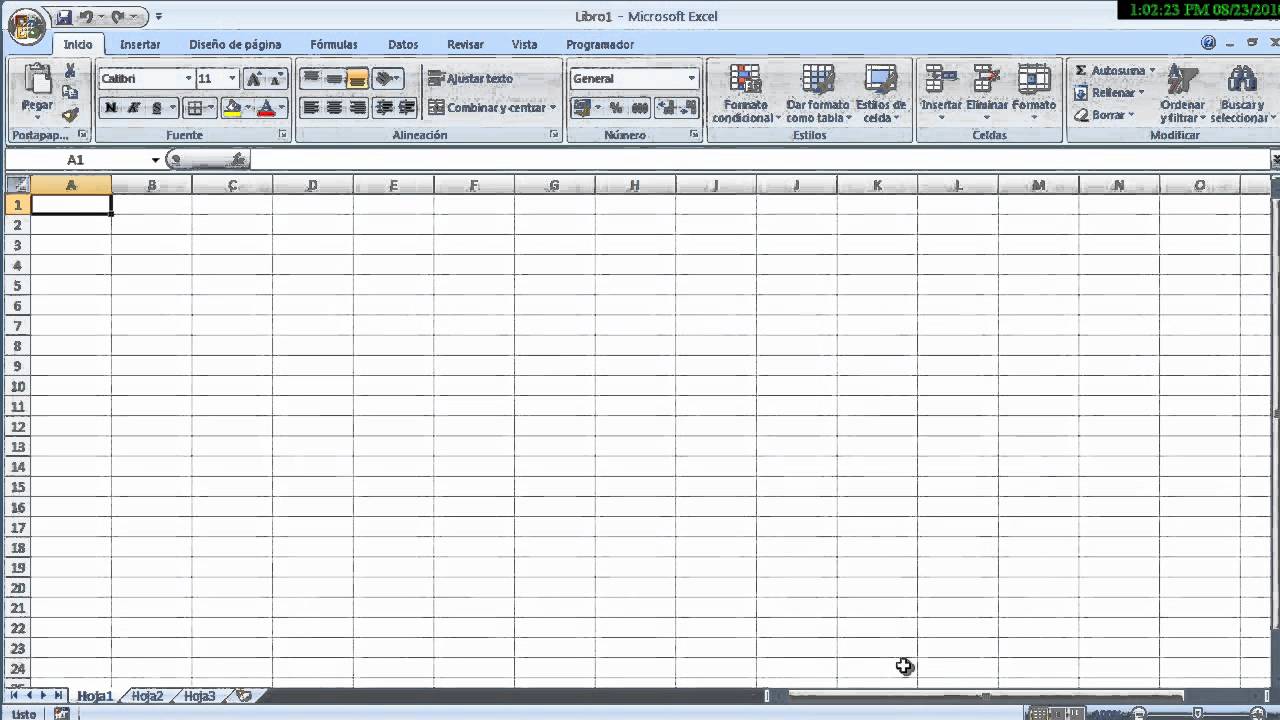
Task: Increase indent in the alignment group
Action: coord(407,108)
